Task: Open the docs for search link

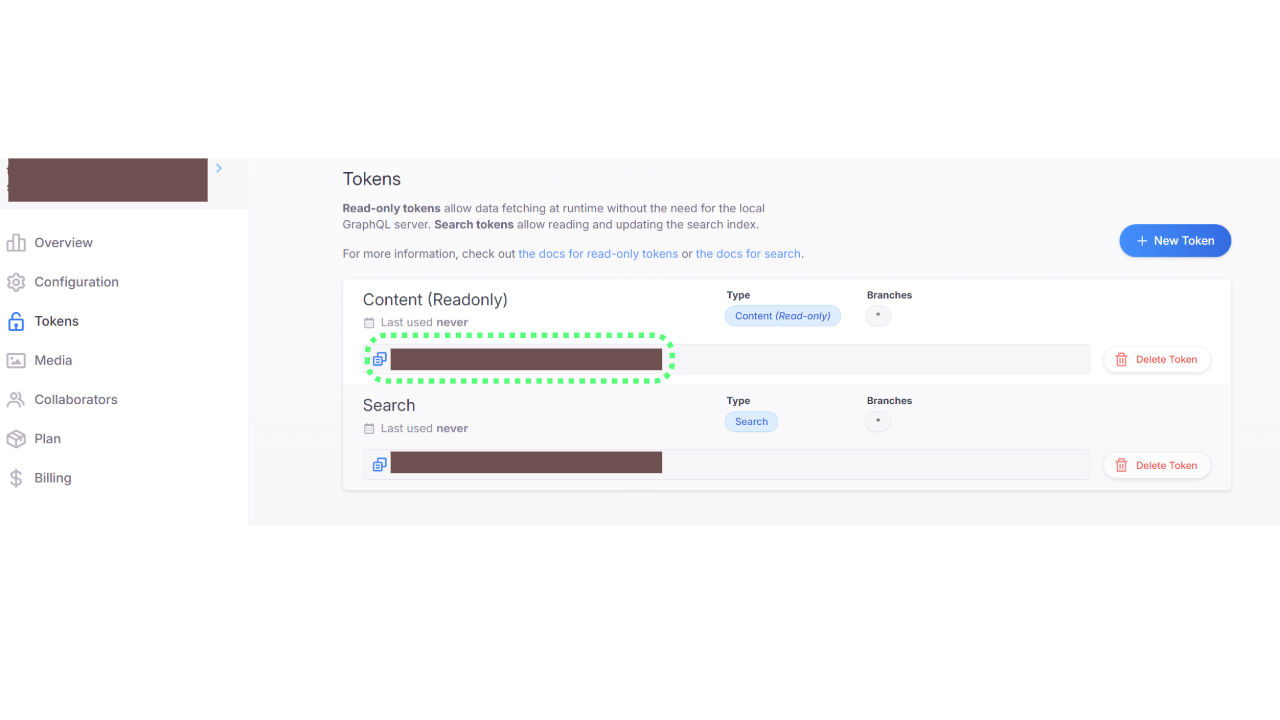Action: (748, 254)
